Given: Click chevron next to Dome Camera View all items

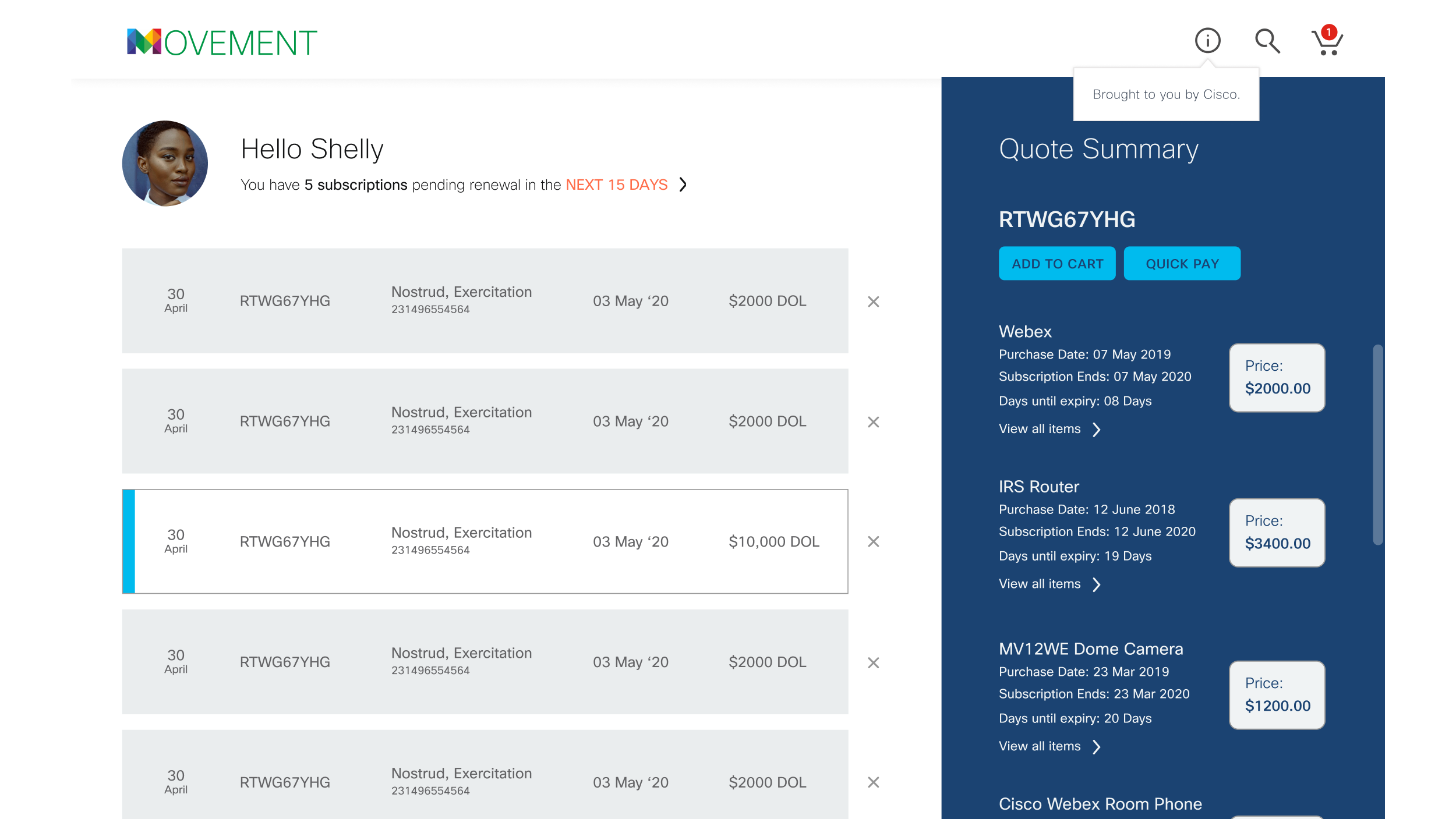Looking at the screenshot, I should pyautogui.click(x=1097, y=747).
